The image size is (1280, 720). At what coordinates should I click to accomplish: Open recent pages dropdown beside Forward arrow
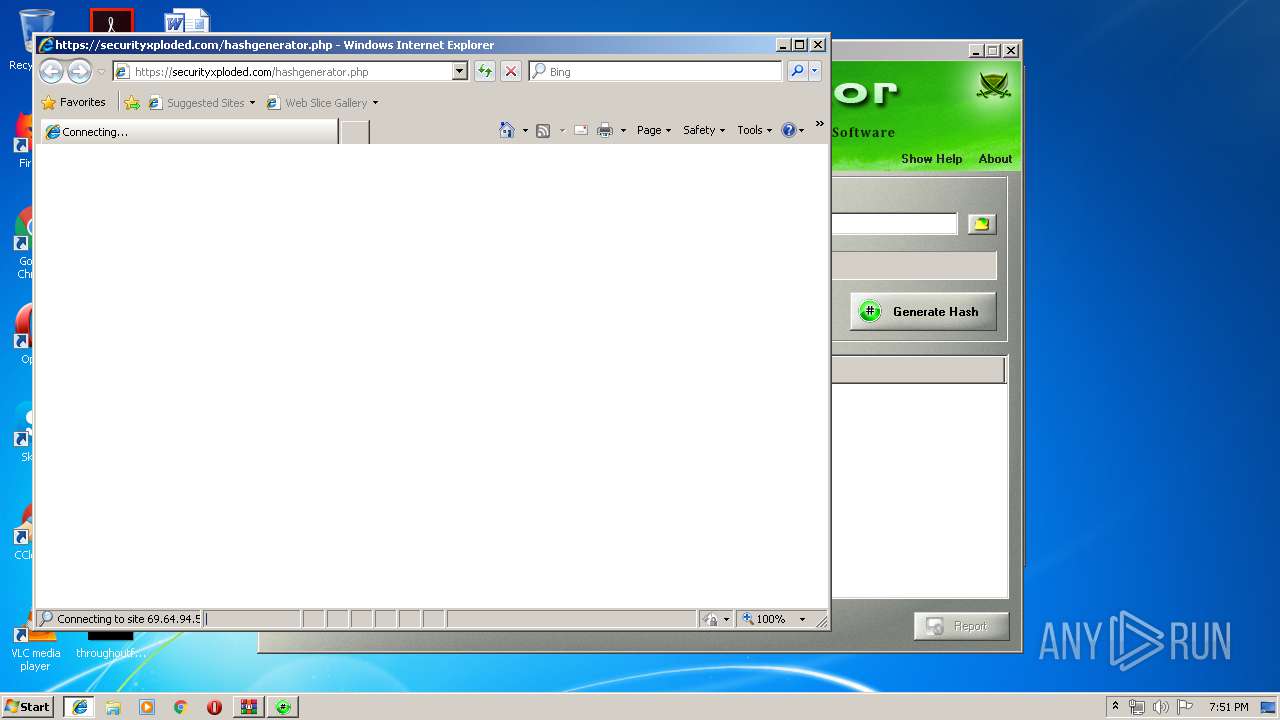click(x=101, y=72)
